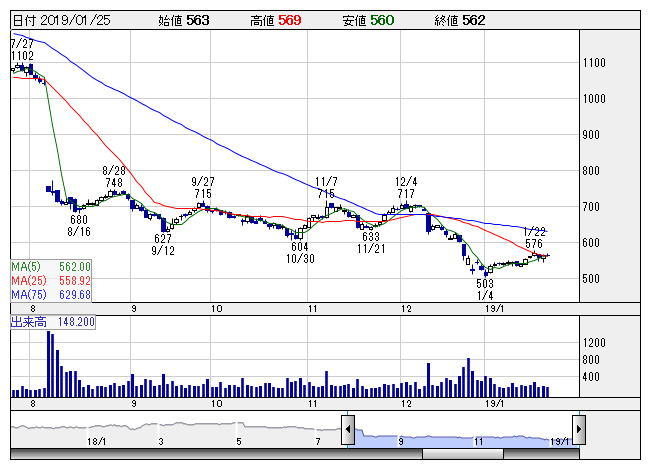Click the right range handle arrow
Image resolution: width=652 pixels, height=469 pixels.
[x=579, y=430]
